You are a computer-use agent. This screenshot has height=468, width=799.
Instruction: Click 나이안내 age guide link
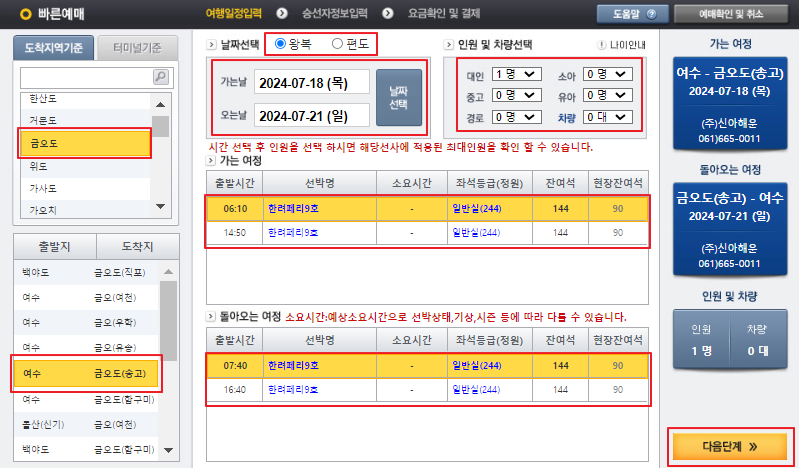[x=628, y=45]
